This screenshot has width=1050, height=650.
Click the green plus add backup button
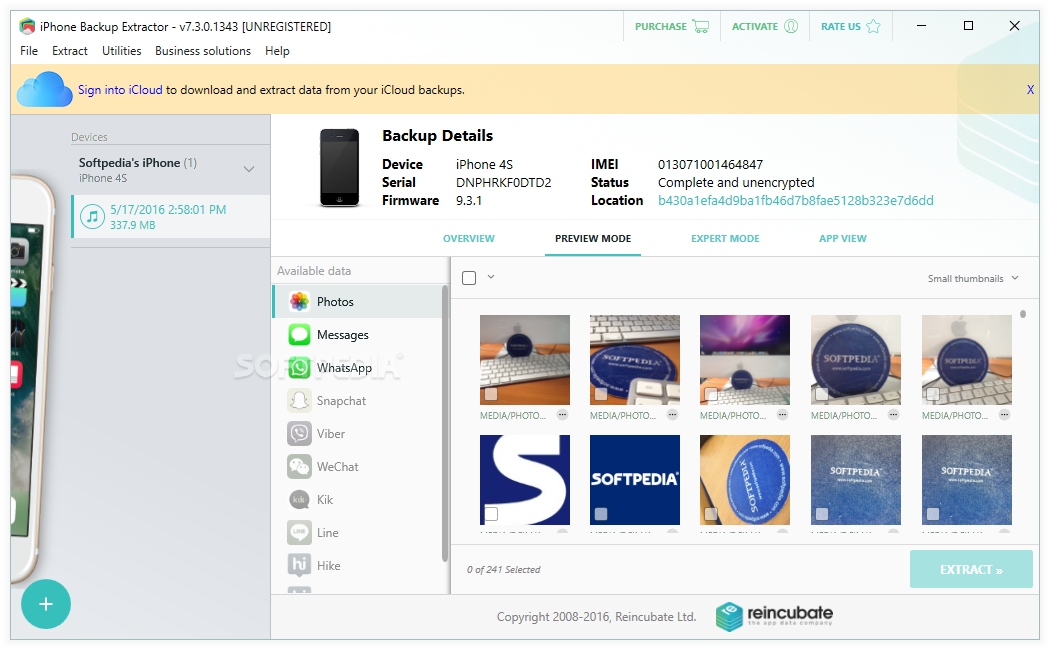pos(46,604)
